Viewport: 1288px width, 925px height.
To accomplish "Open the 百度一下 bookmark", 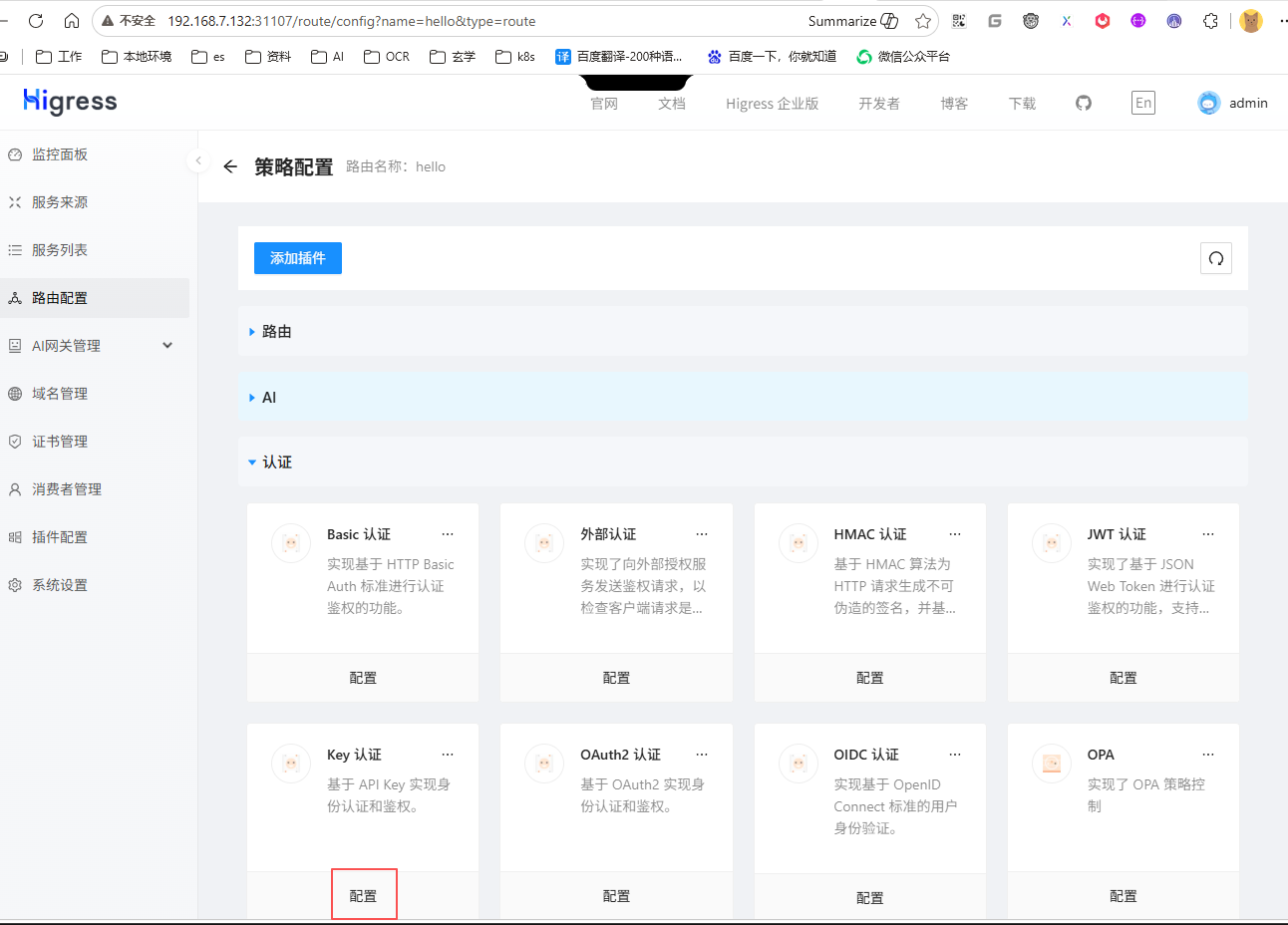I will (x=772, y=57).
